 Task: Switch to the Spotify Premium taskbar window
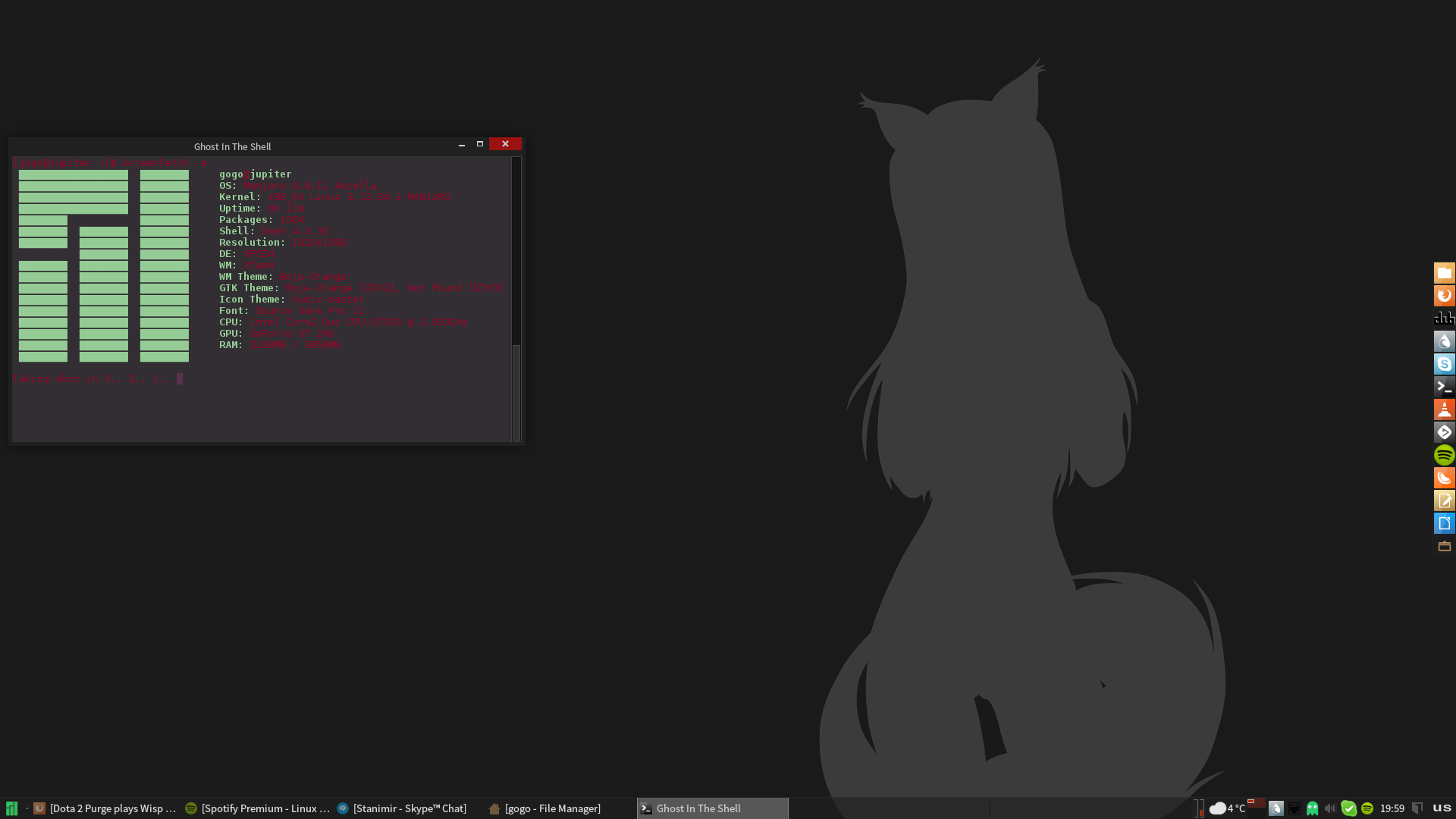click(x=258, y=808)
